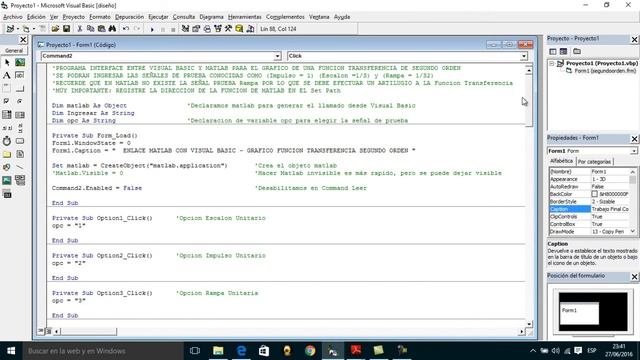
Task: Close the Posición del formulario panel
Action: [634, 277]
